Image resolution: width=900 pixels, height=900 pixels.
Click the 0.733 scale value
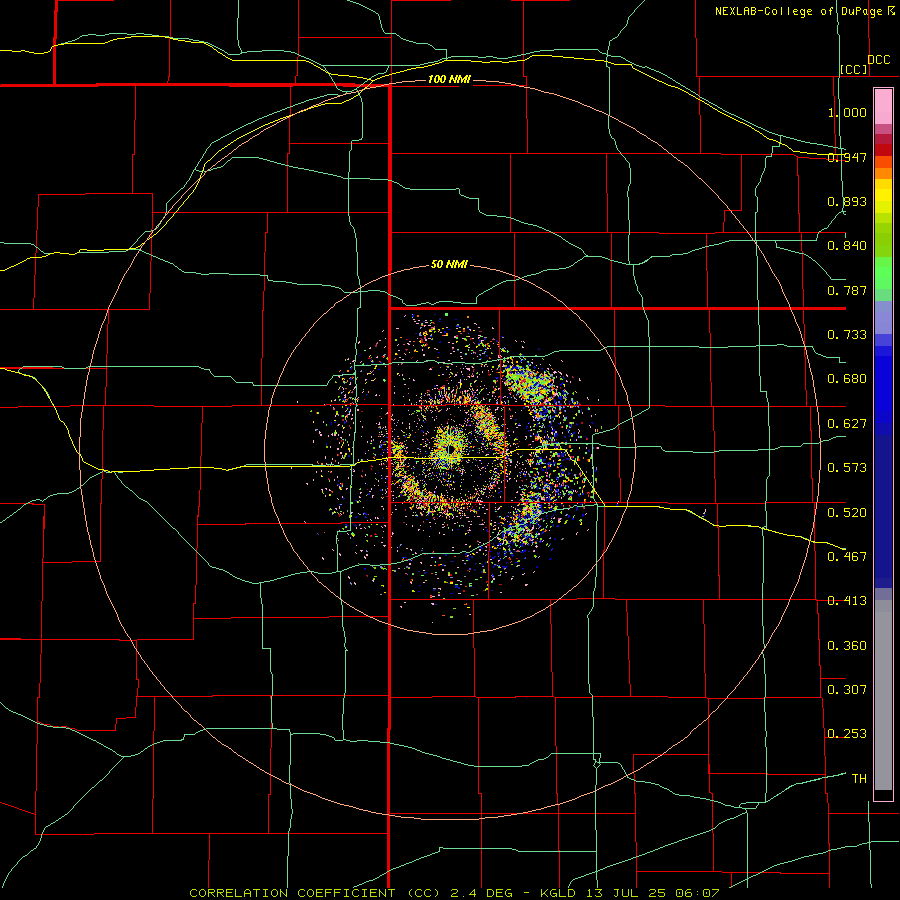[847, 335]
